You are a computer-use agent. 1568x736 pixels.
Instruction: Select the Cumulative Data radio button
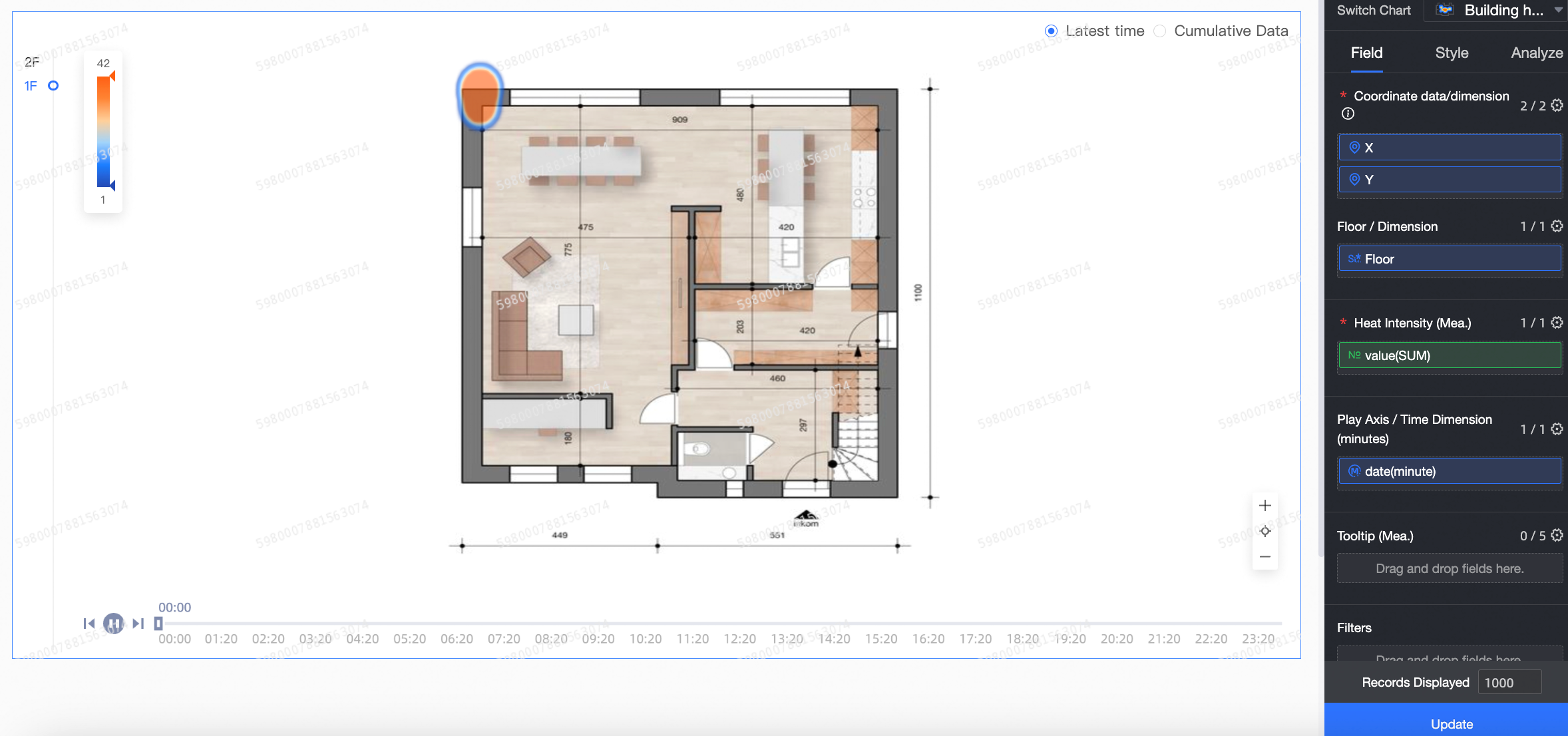[1160, 31]
